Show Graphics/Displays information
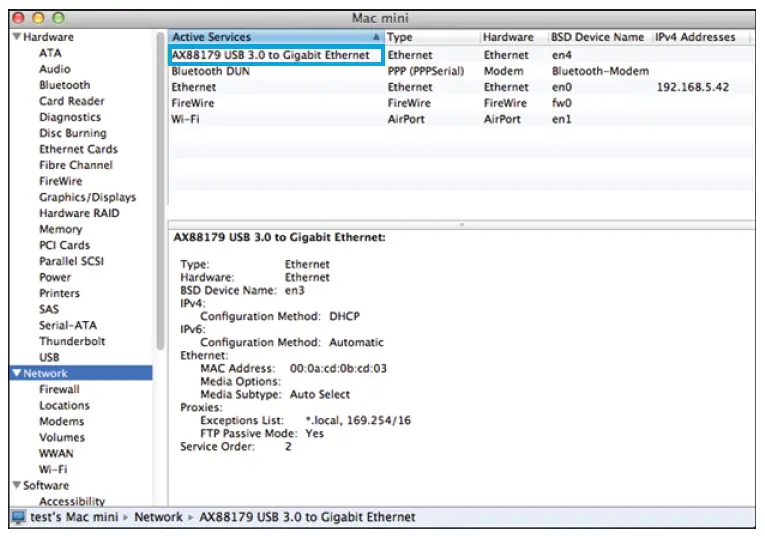This screenshot has width=765, height=536. point(87,197)
